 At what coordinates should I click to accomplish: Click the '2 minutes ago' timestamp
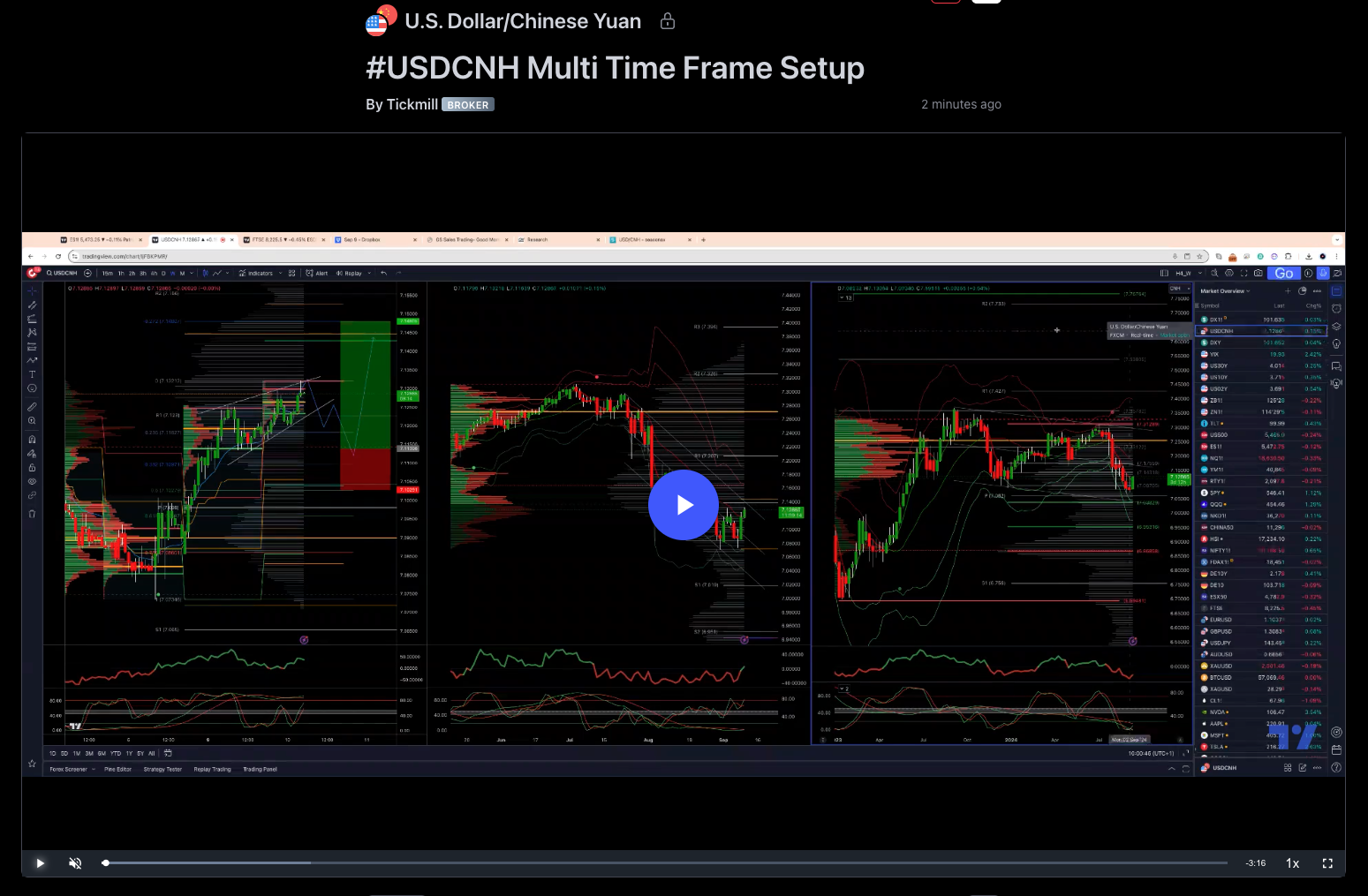[x=961, y=104]
